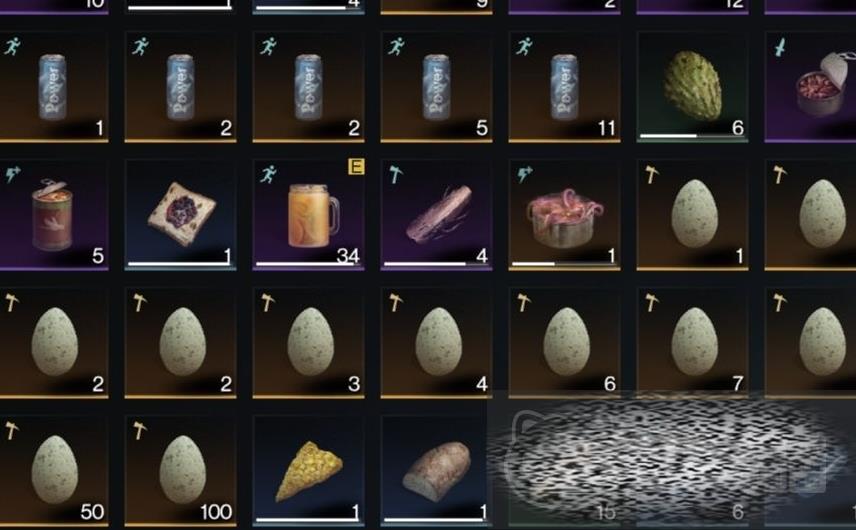The image size is (856, 530).
Task: Select the bread loaf item
Action: click(434, 471)
